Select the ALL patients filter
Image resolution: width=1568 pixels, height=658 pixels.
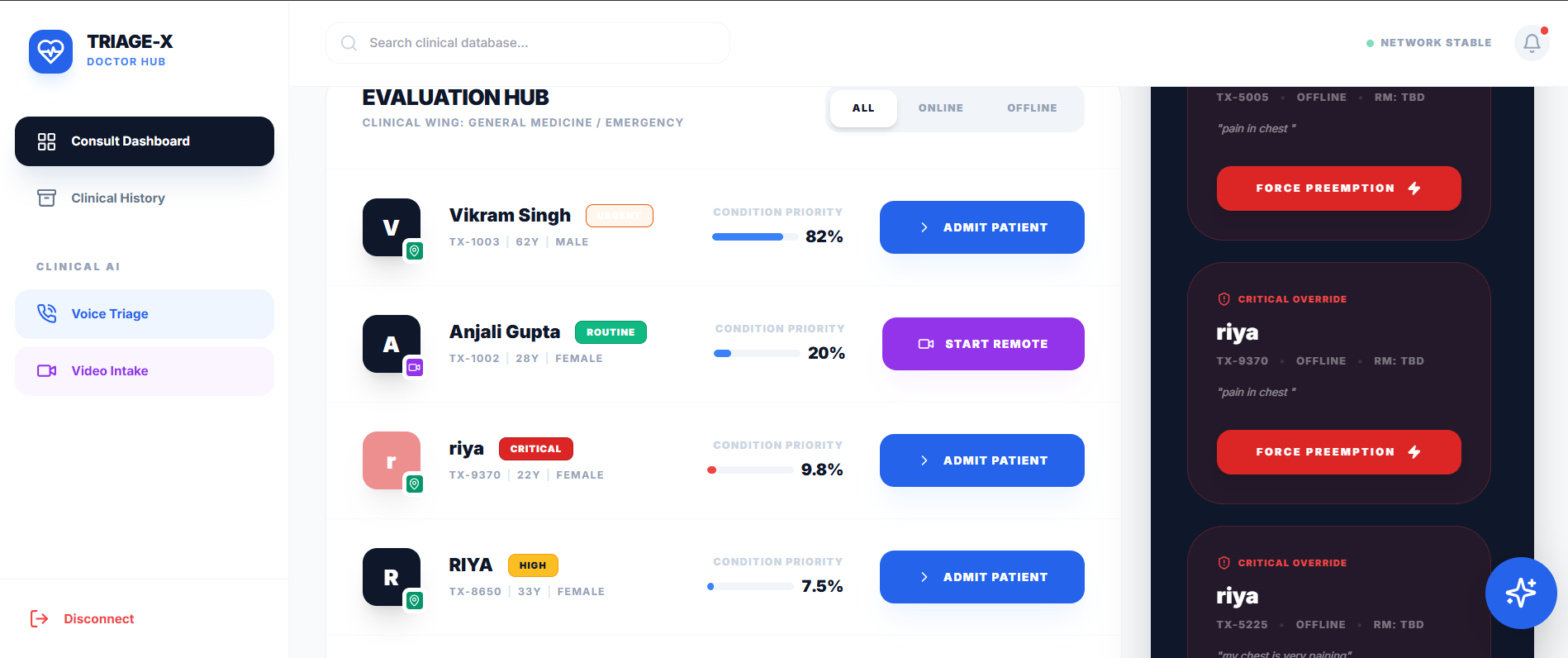click(x=863, y=108)
